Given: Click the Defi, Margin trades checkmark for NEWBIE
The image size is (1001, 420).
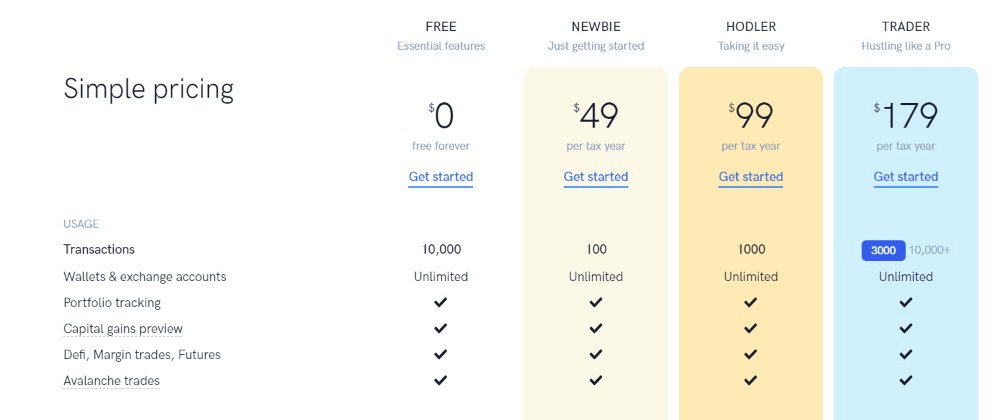Looking at the screenshot, I should click(596, 354).
